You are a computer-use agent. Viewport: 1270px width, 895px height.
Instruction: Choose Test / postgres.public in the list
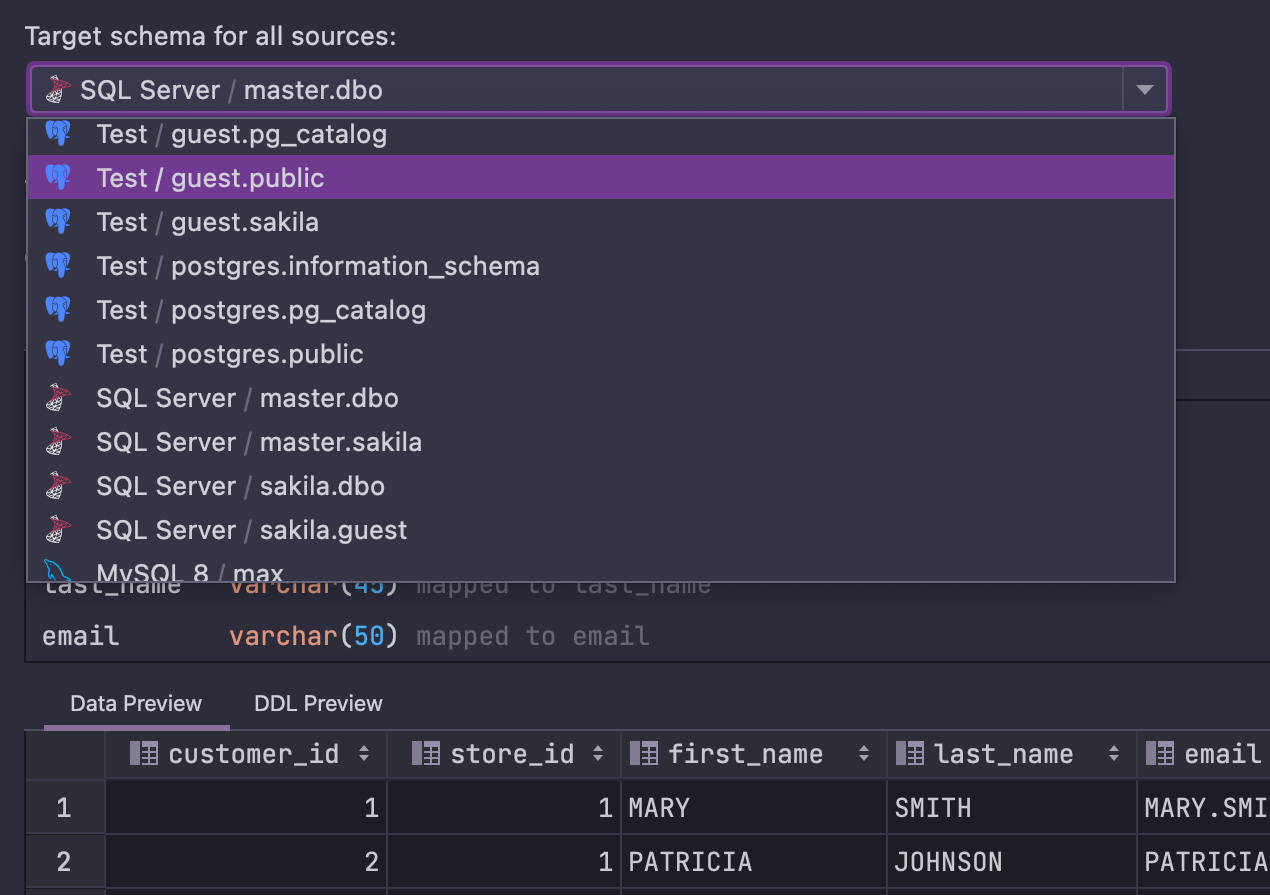229,354
